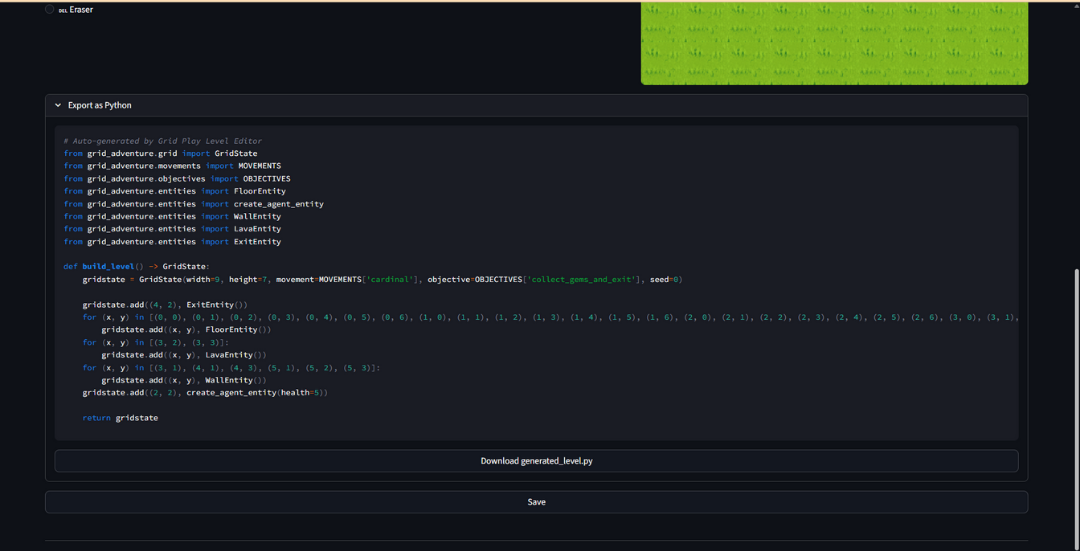Image resolution: width=1080 pixels, height=551 pixels.
Task: Click the 'import MOVEMENTS' line
Action: (172, 166)
